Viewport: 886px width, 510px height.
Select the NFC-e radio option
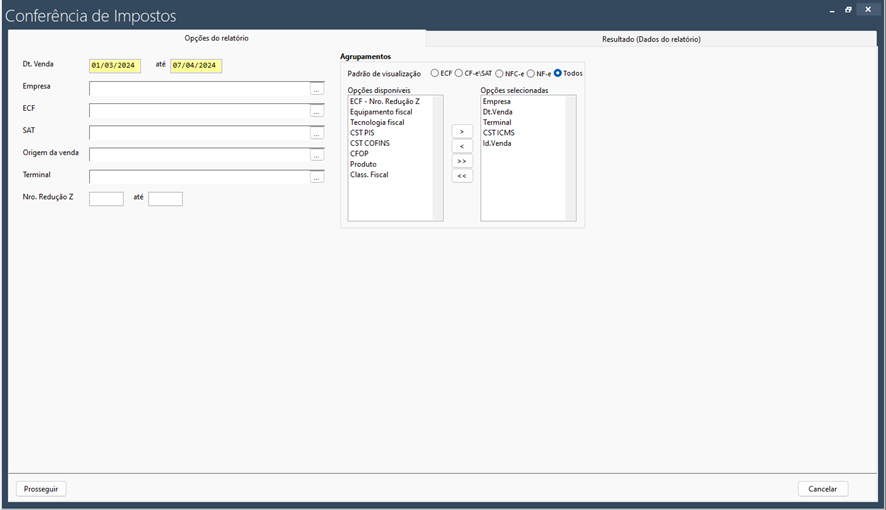[x=500, y=73]
